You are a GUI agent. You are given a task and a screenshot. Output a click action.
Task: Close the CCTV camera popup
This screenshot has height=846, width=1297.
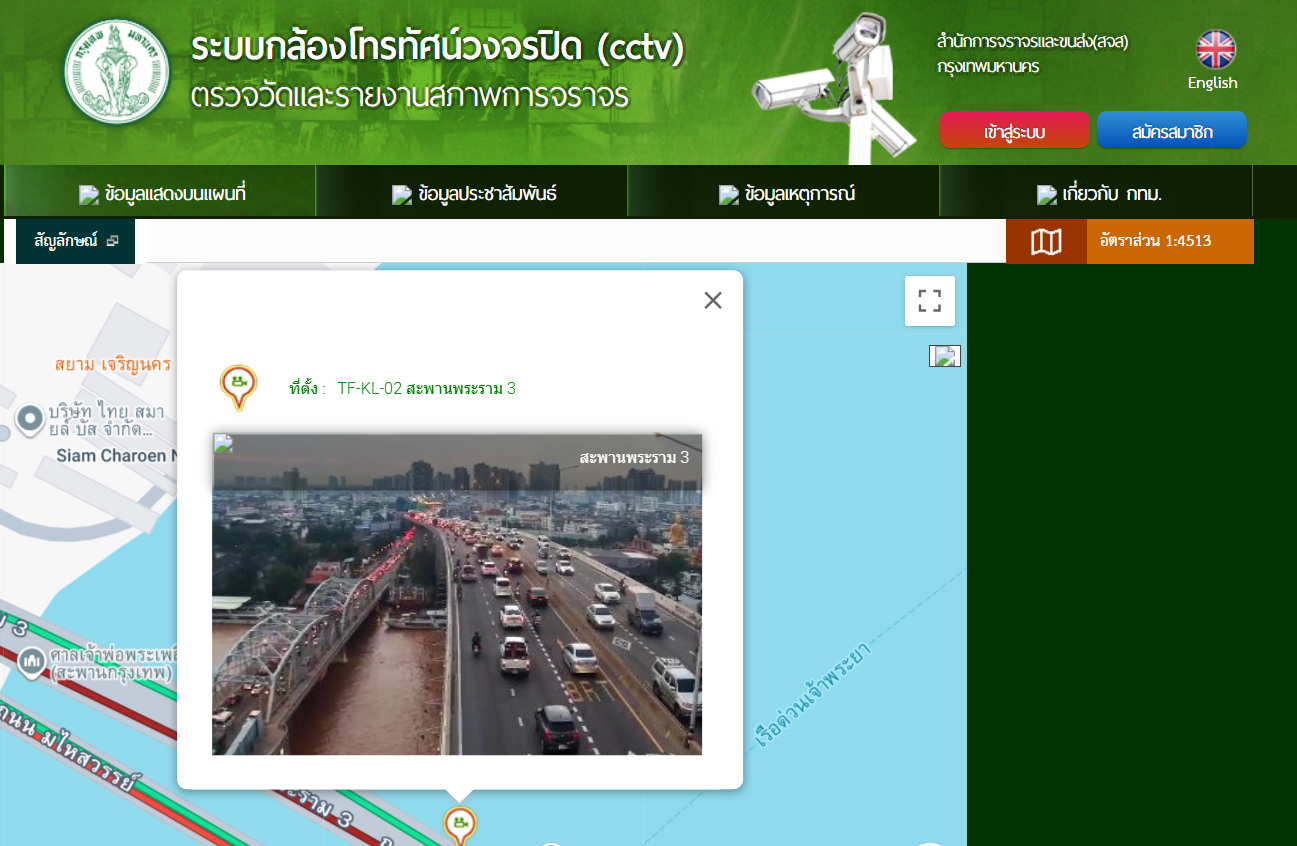pyautogui.click(x=712, y=300)
